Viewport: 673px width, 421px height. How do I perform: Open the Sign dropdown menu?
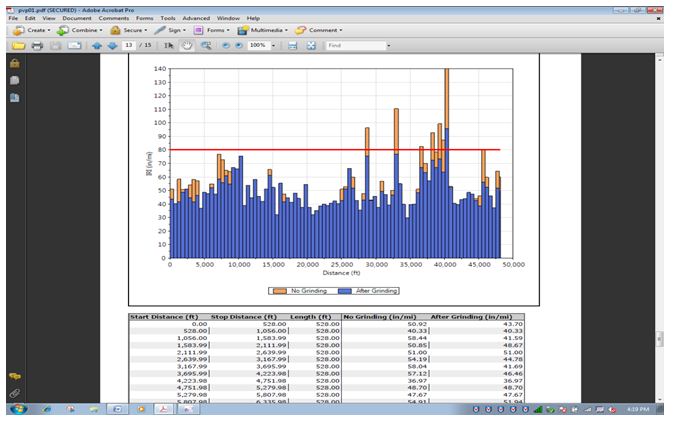170,30
